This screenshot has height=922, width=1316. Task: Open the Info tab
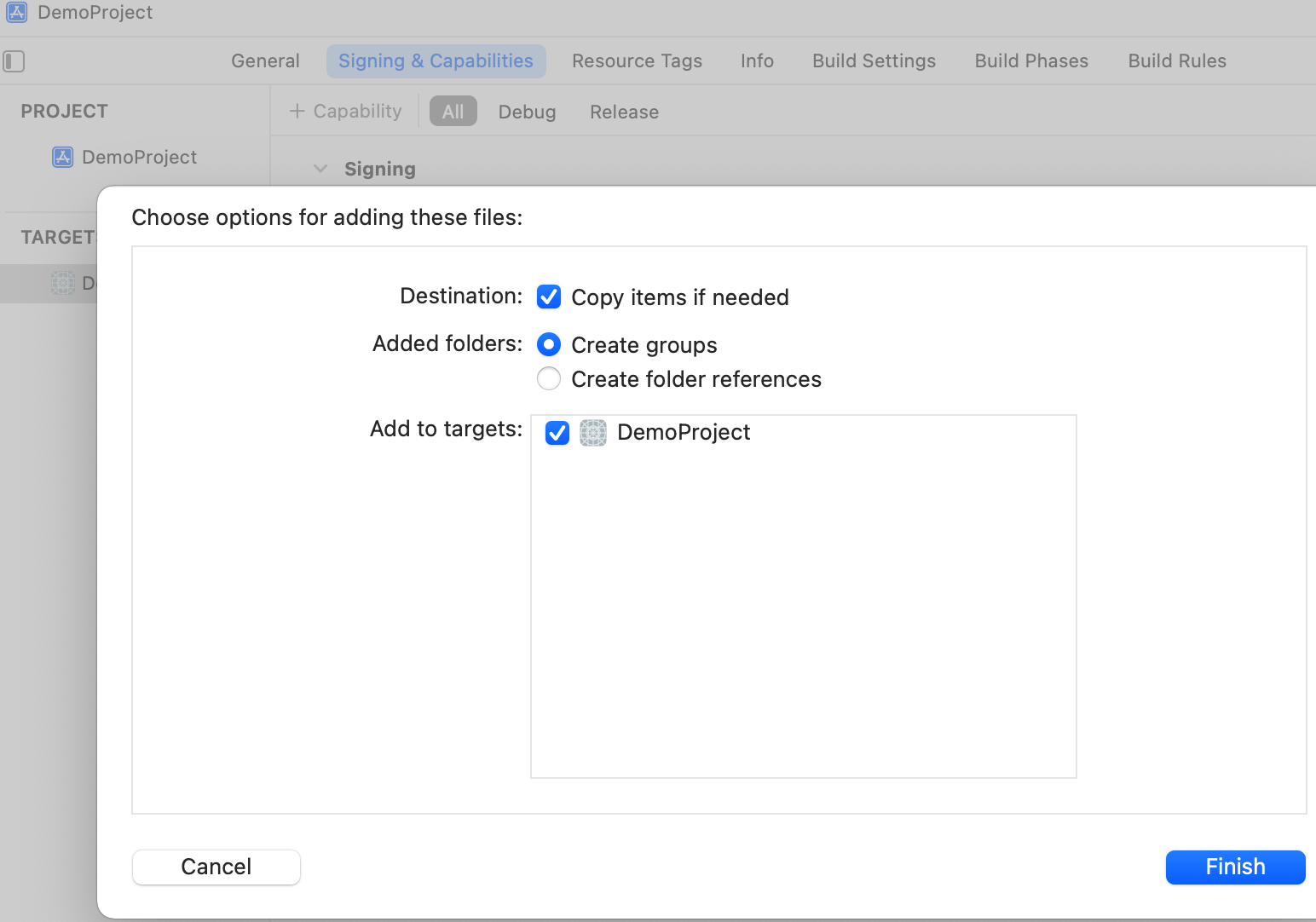[x=757, y=61]
